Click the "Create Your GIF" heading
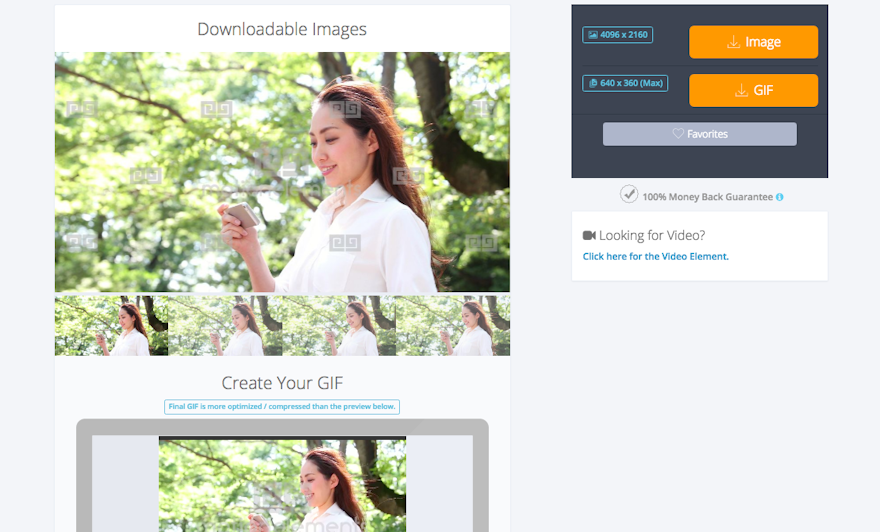 [282, 383]
